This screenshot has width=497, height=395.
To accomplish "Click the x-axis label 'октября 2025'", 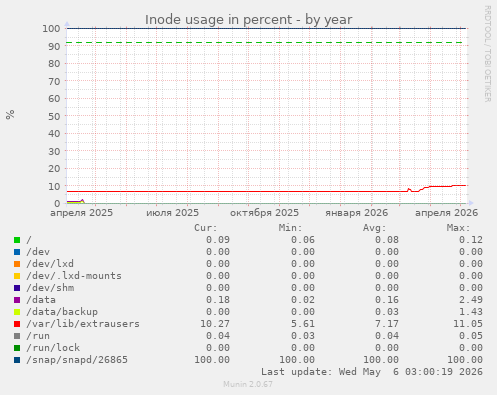I will coord(264,213).
